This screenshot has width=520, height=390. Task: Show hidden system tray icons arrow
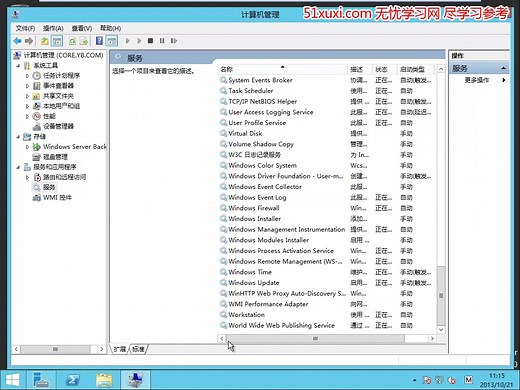point(414,380)
